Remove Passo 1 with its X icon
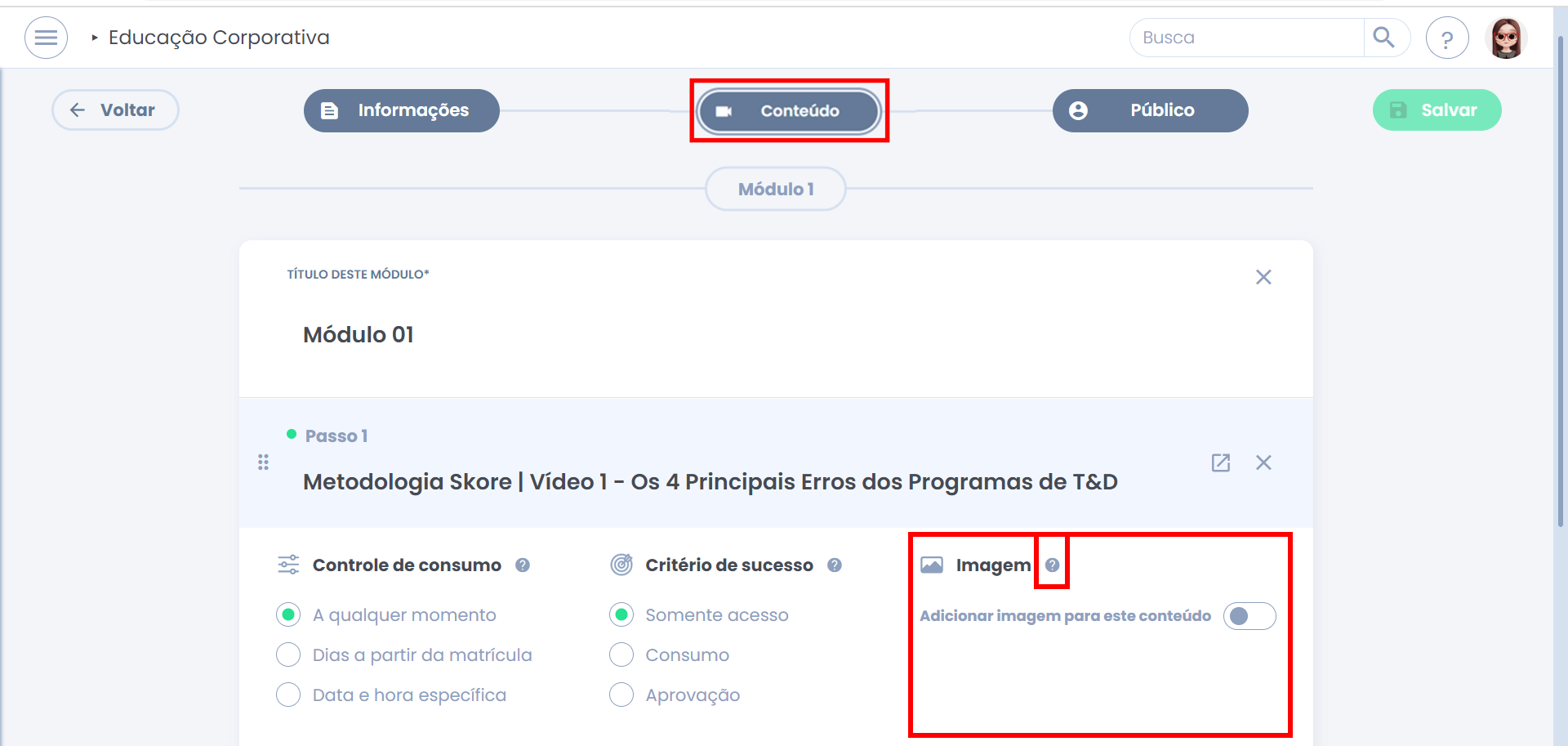This screenshot has width=1568, height=746. [1263, 462]
